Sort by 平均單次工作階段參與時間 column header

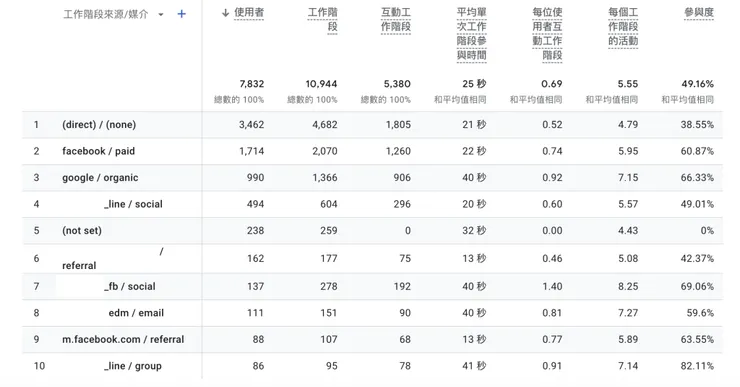click(471, 34)
